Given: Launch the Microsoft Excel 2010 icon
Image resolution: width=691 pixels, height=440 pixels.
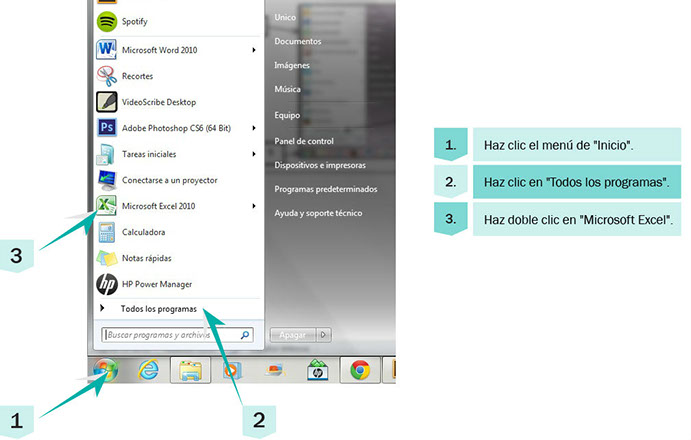Looking at the screenshot, I should (107, 206).
